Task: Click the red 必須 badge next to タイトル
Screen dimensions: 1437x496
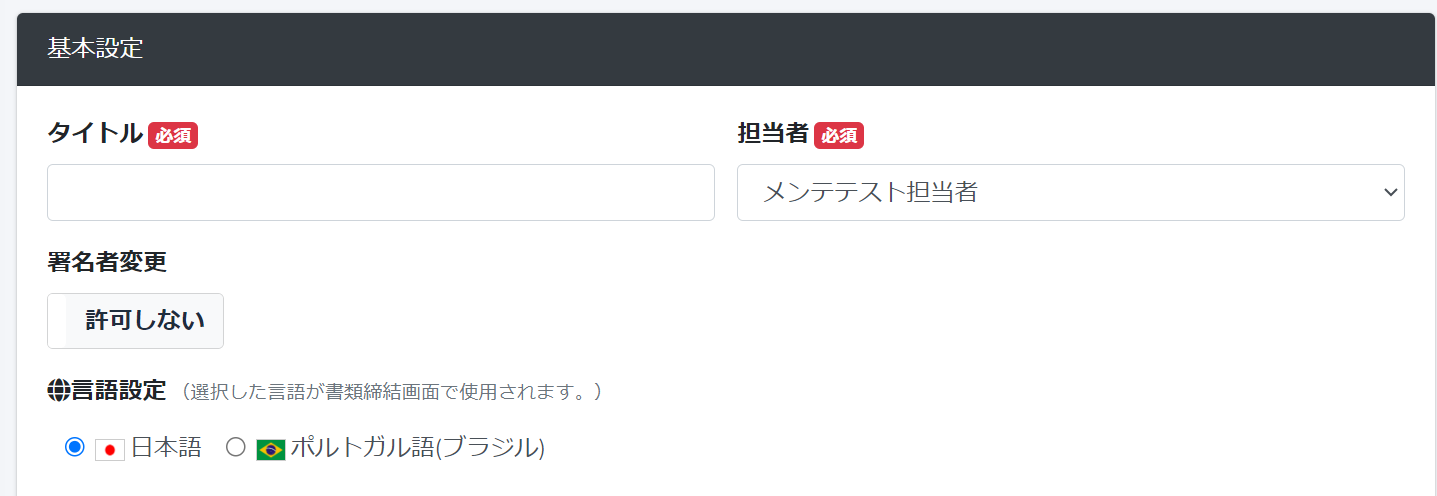Action: click(173, 135)
